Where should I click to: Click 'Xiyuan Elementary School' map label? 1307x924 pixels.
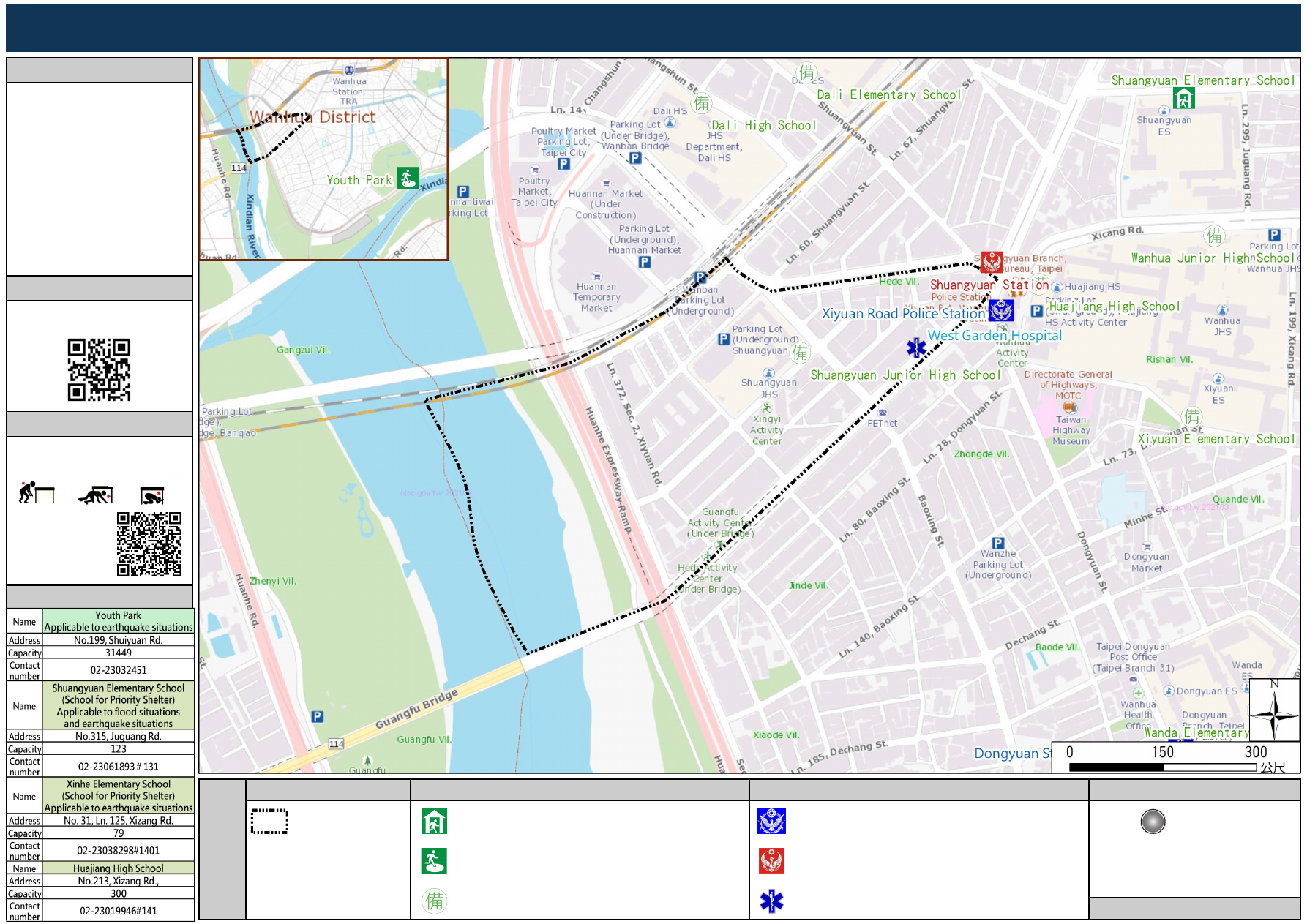pyautogui.click(x=1216, y=439)
